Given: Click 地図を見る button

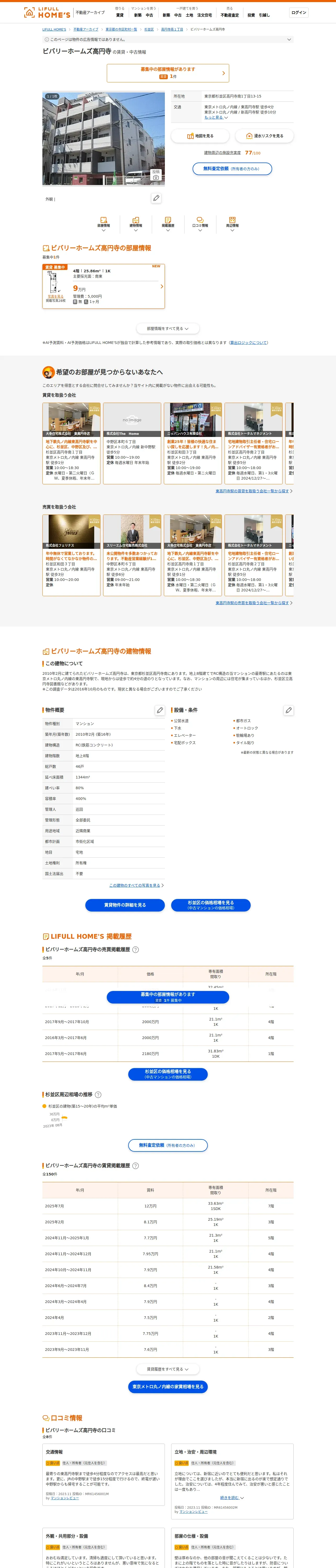Looking at the screenshot, I should tap(200, 136).
